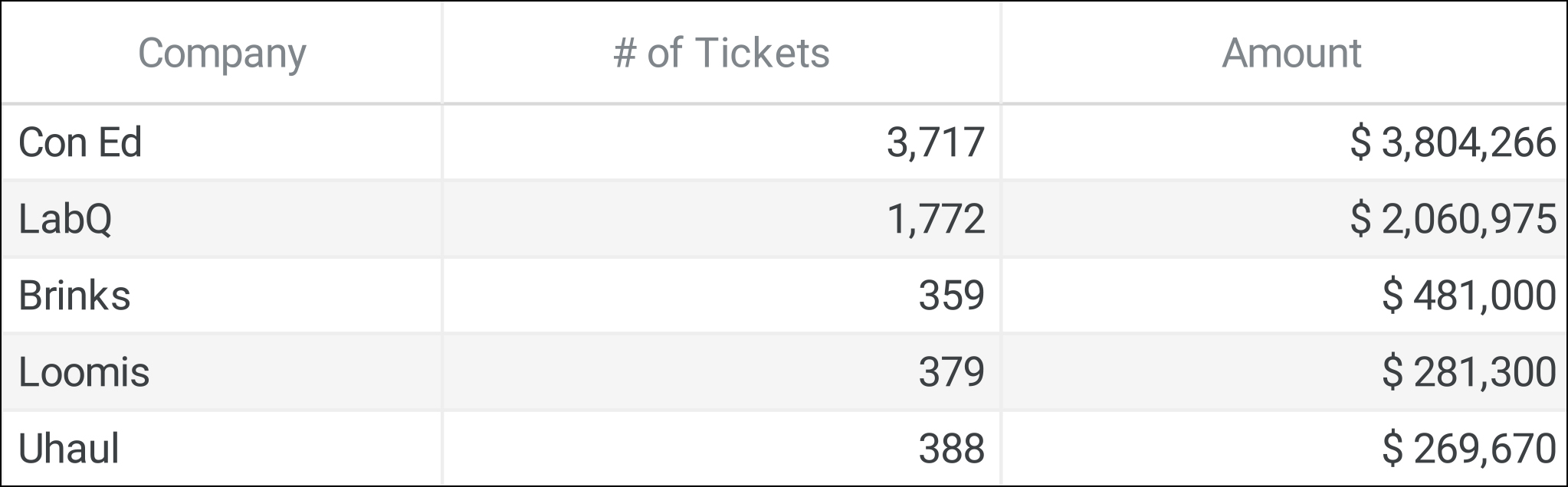The height and width of the screenshot is (487, 1568).
Task: Click the $ 2,060,975 amount cell
Action: click(1452, 219)
